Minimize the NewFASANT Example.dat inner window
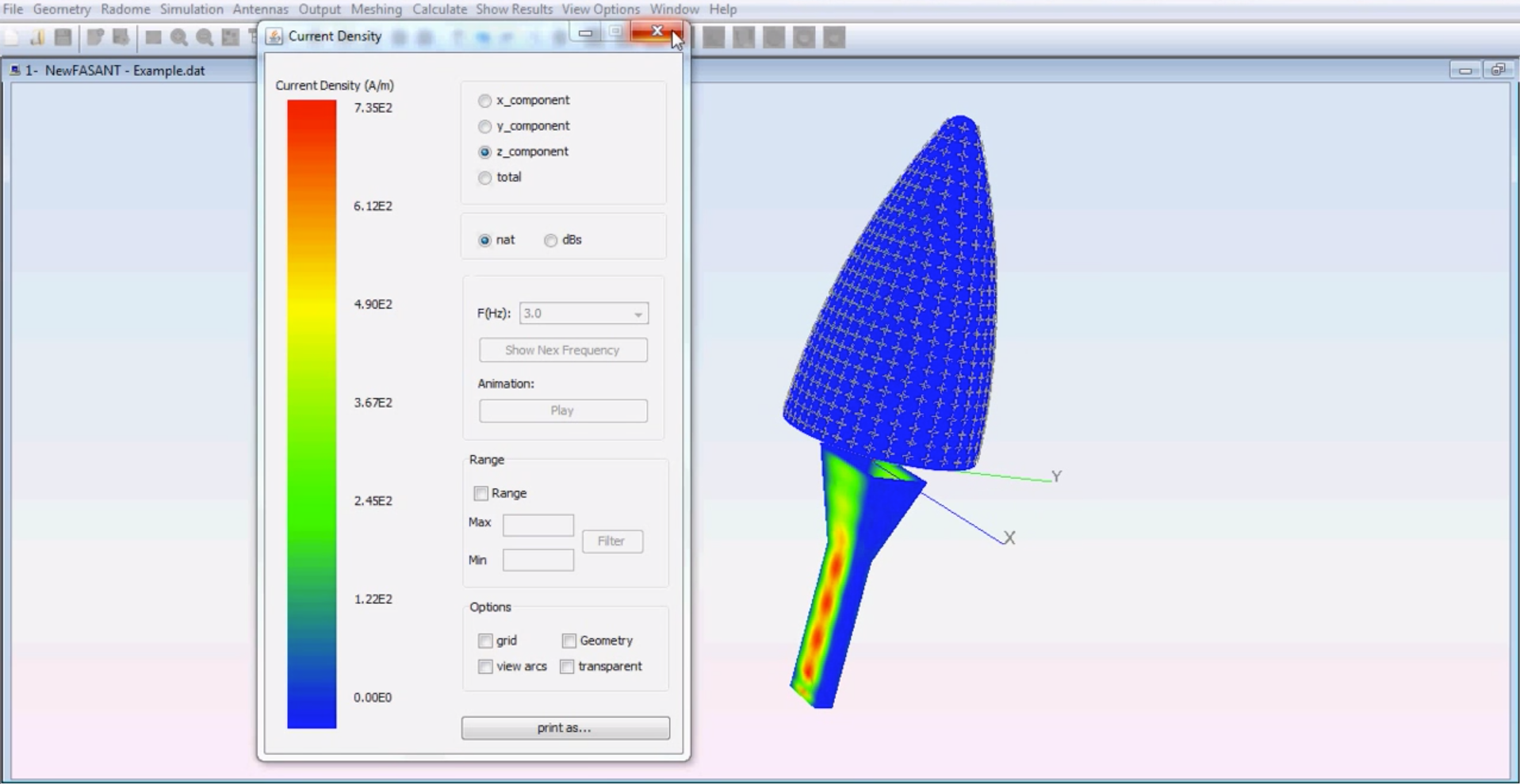 click(1465, 71)
